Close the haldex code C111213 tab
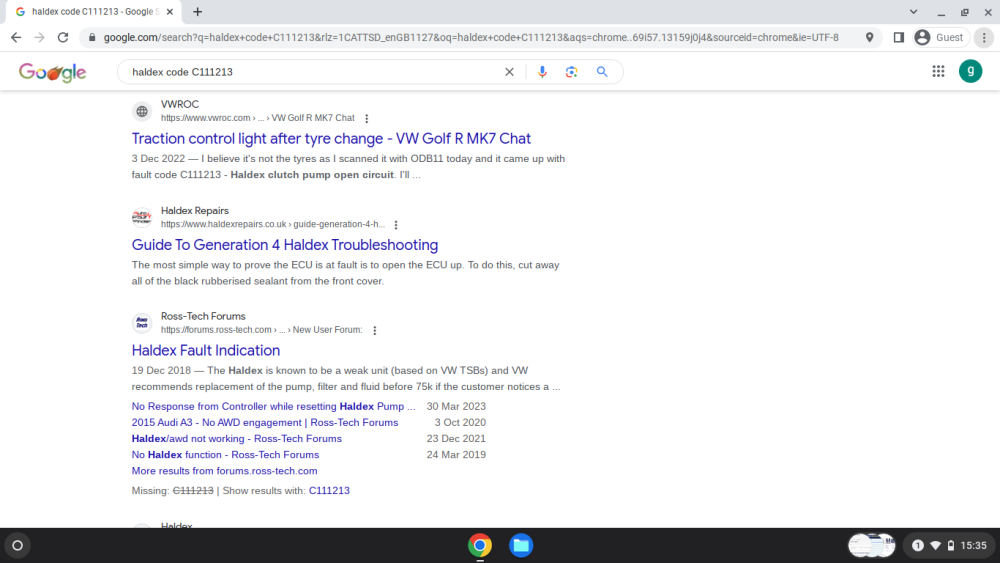Viewport: 1000px width, 563px height. pos(170,11)
